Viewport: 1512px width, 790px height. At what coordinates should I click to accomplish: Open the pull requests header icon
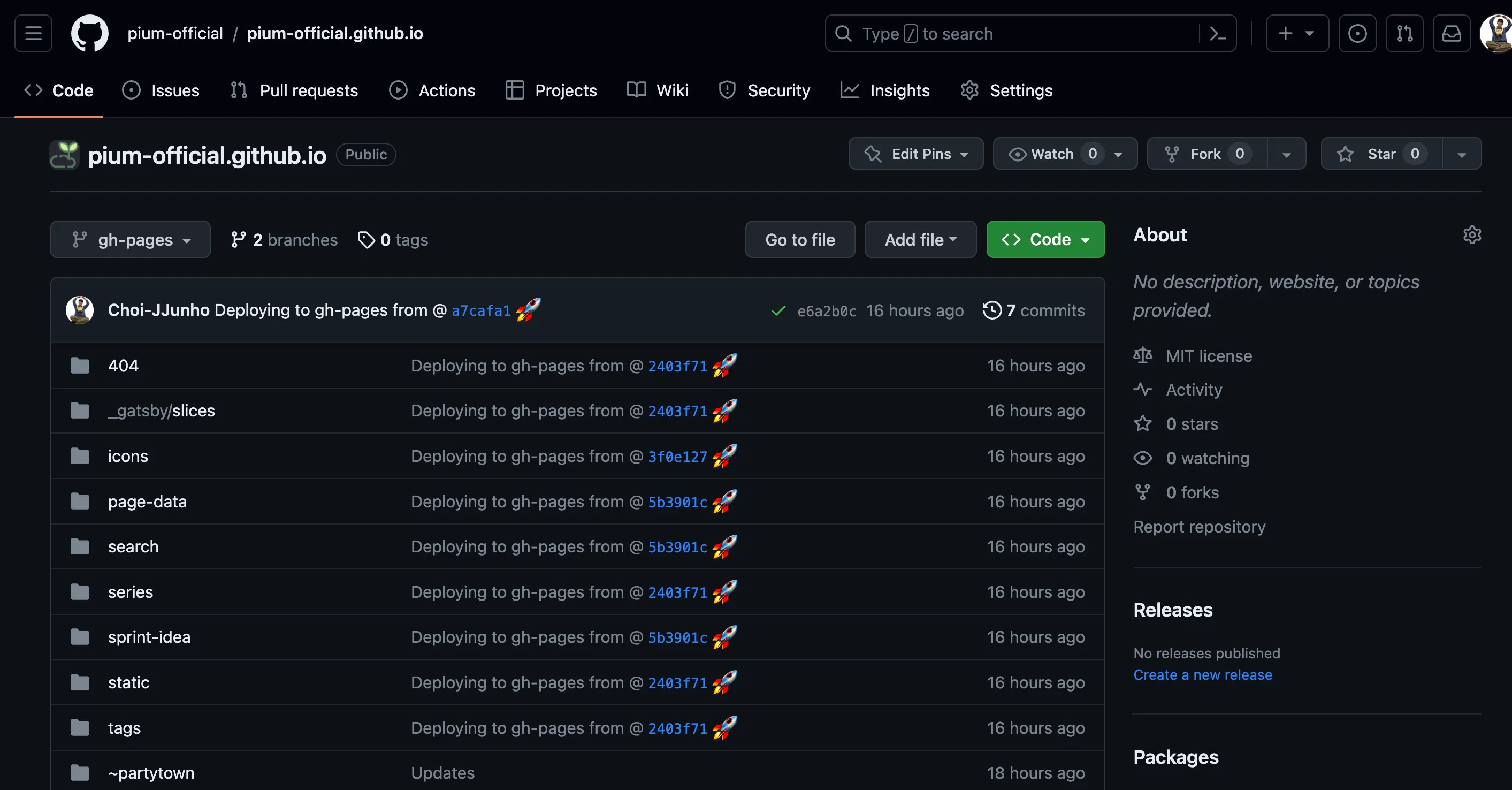pos(1404,34)
